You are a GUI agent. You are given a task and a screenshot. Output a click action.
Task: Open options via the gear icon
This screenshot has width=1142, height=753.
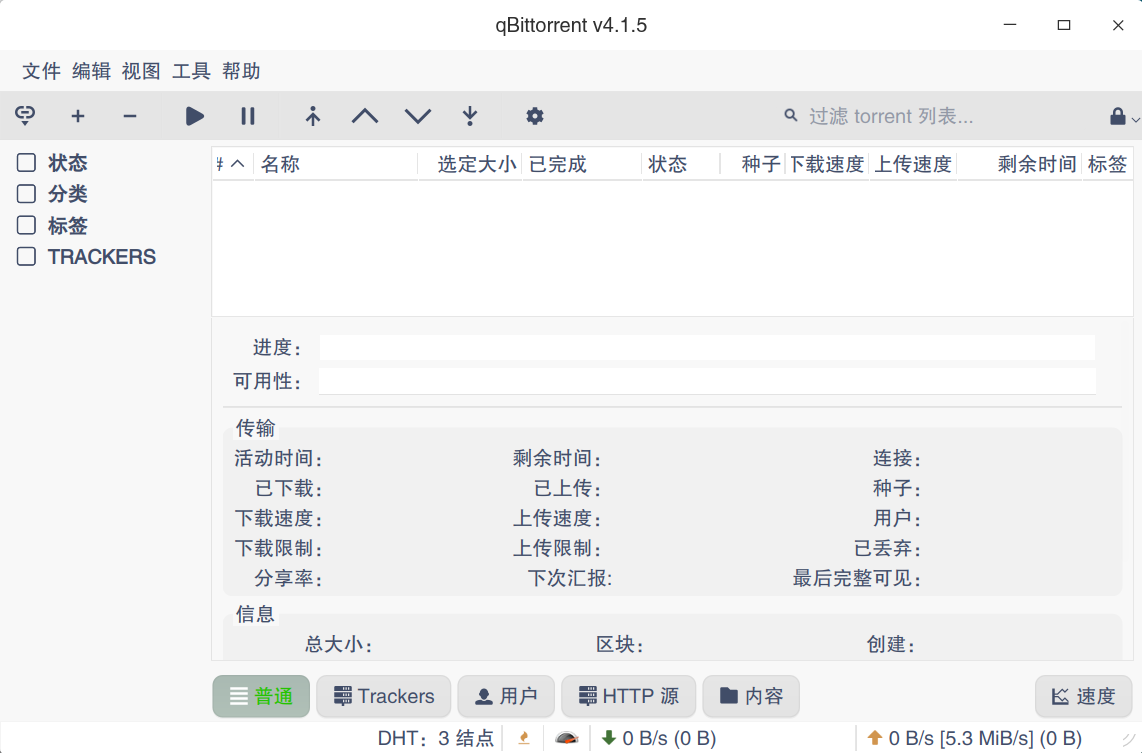535,116
